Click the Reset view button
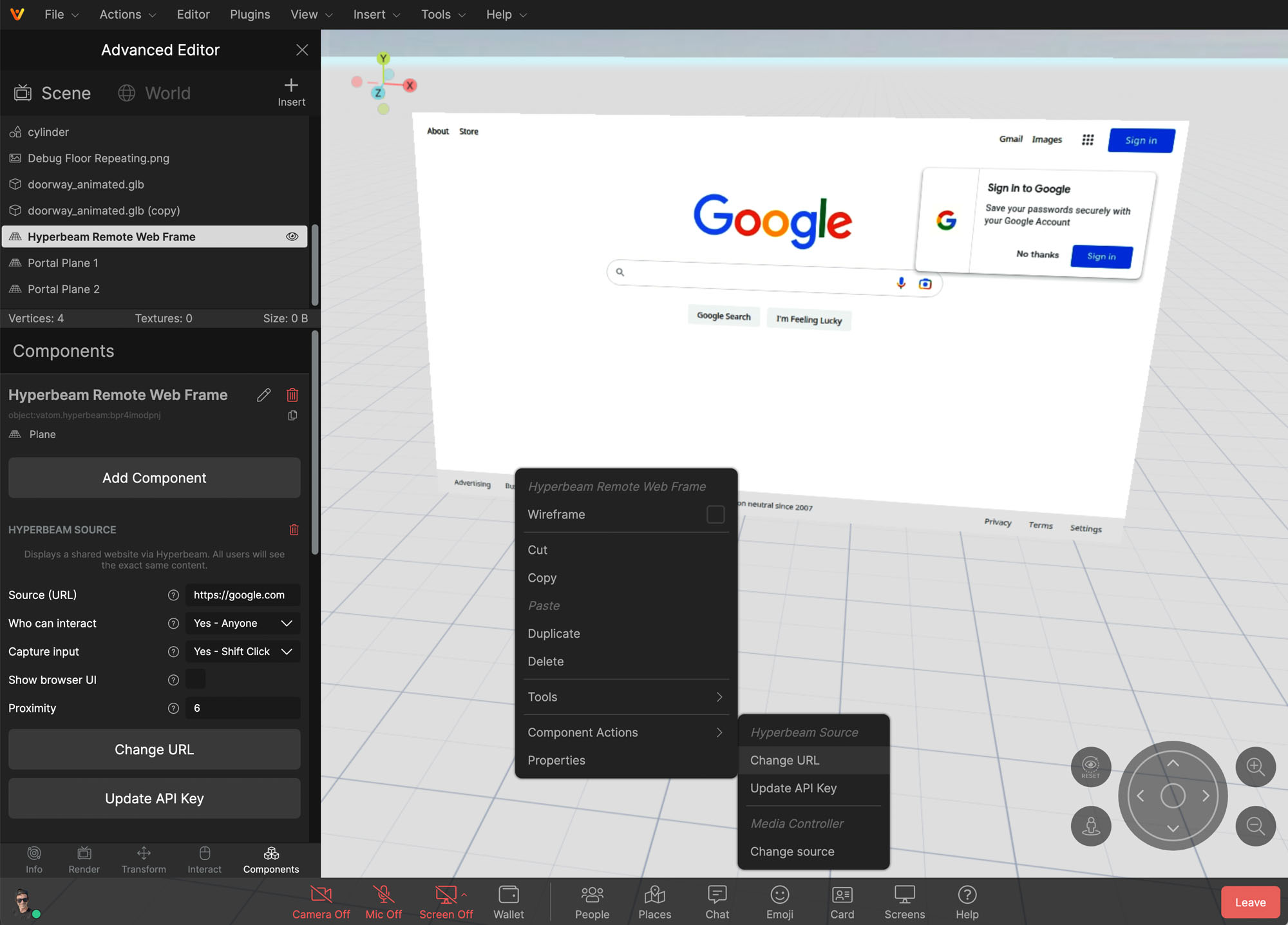 point(1091,767)
